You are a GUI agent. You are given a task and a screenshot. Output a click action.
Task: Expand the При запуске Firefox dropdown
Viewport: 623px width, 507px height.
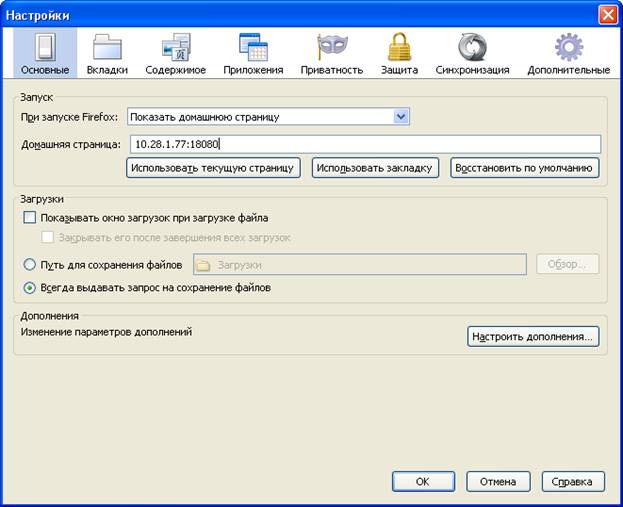269,117
